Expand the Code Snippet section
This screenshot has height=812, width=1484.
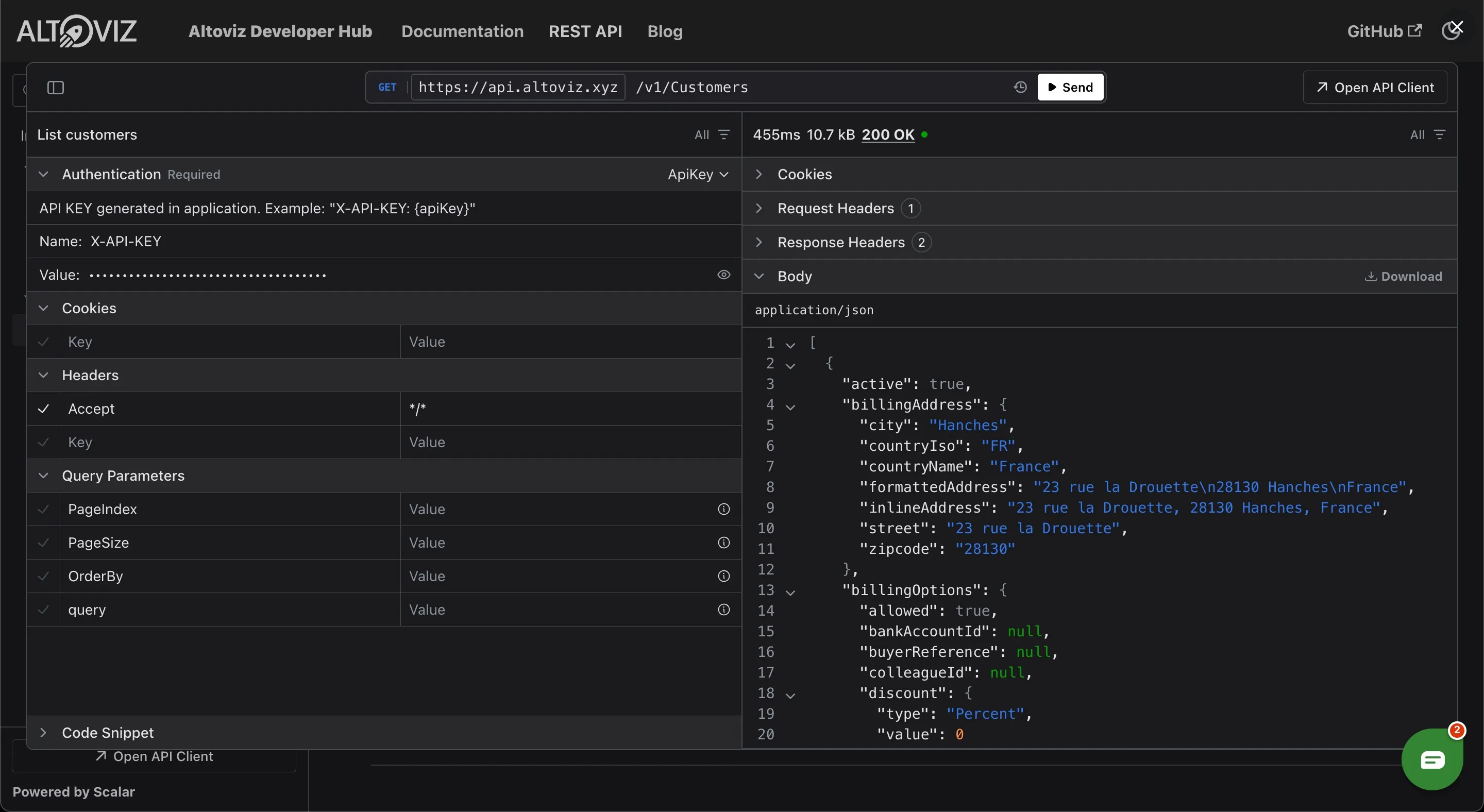pyautogui.click(x=43, y=733)
